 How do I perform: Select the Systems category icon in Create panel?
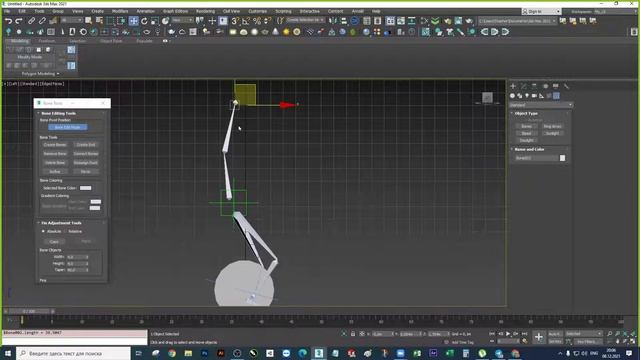(x=556, y=96)
